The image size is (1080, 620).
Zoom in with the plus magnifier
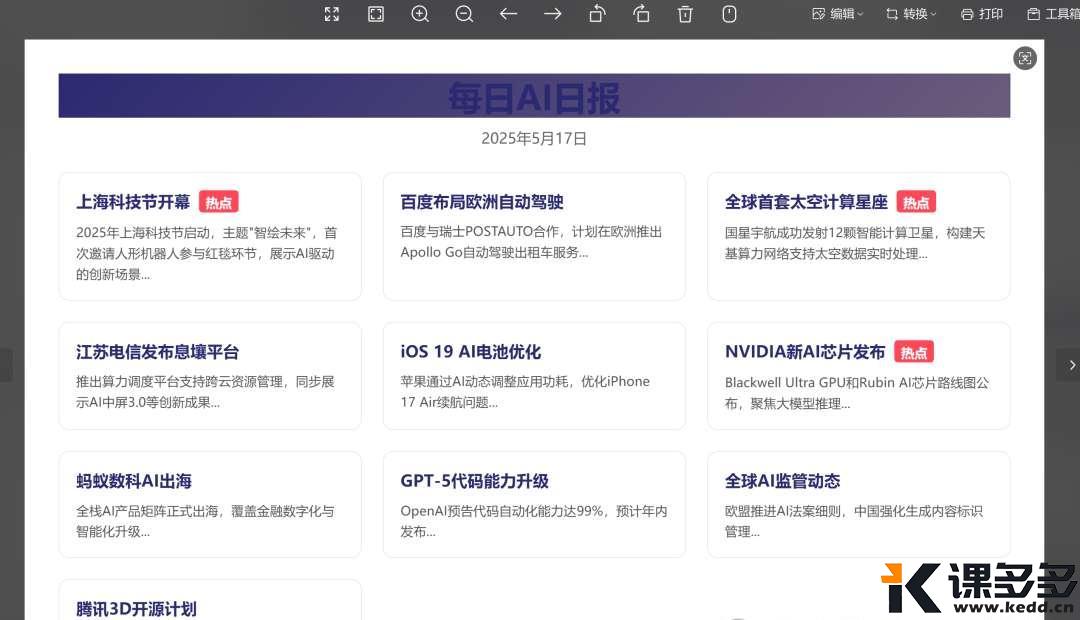[x=420, y=14]
